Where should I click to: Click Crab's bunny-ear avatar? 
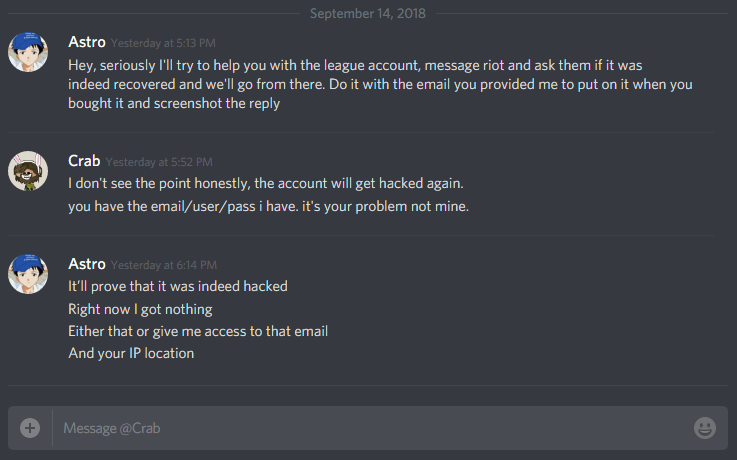point(28,171)
